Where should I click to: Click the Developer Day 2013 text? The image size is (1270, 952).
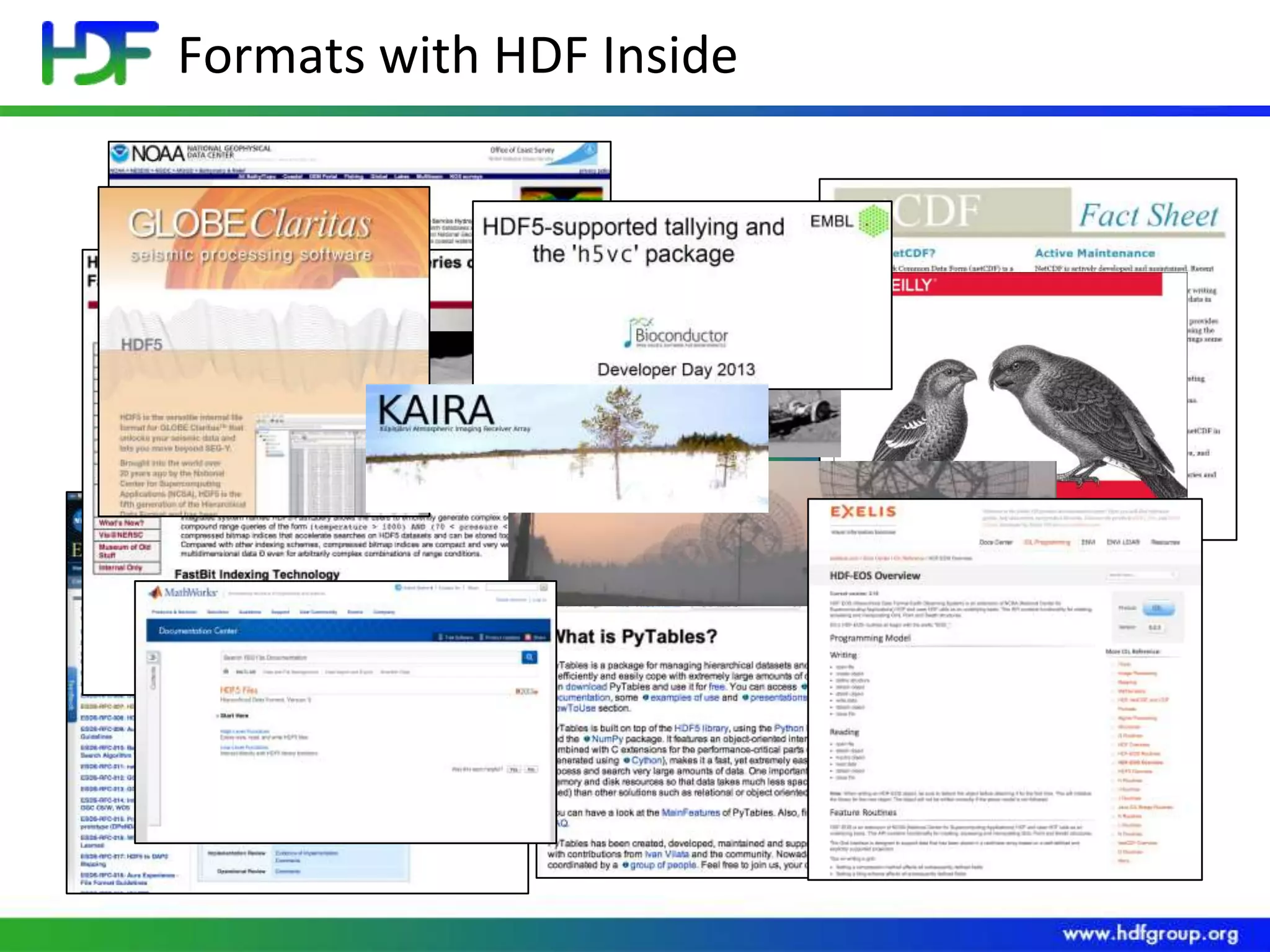coord(676,369)
